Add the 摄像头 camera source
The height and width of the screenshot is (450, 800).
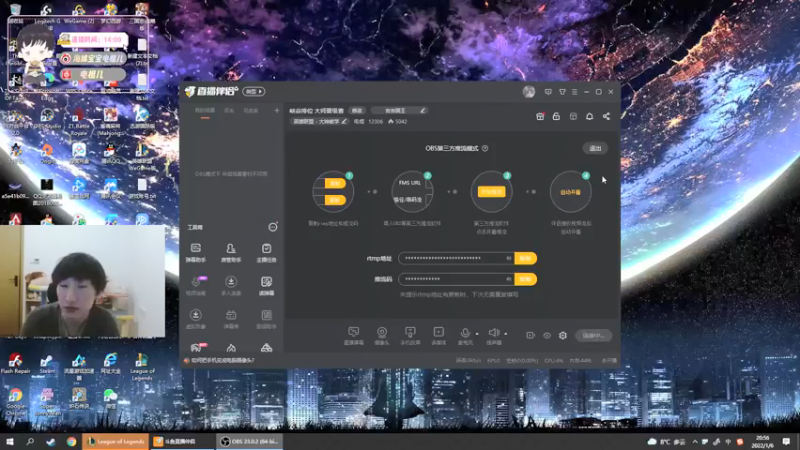[382, 336]
